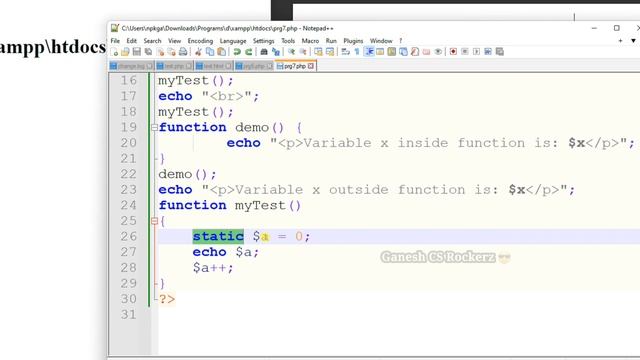The height and width of the screenshot is (360, 640).
Task: Open the Tools menu
Action: [288, 41]
